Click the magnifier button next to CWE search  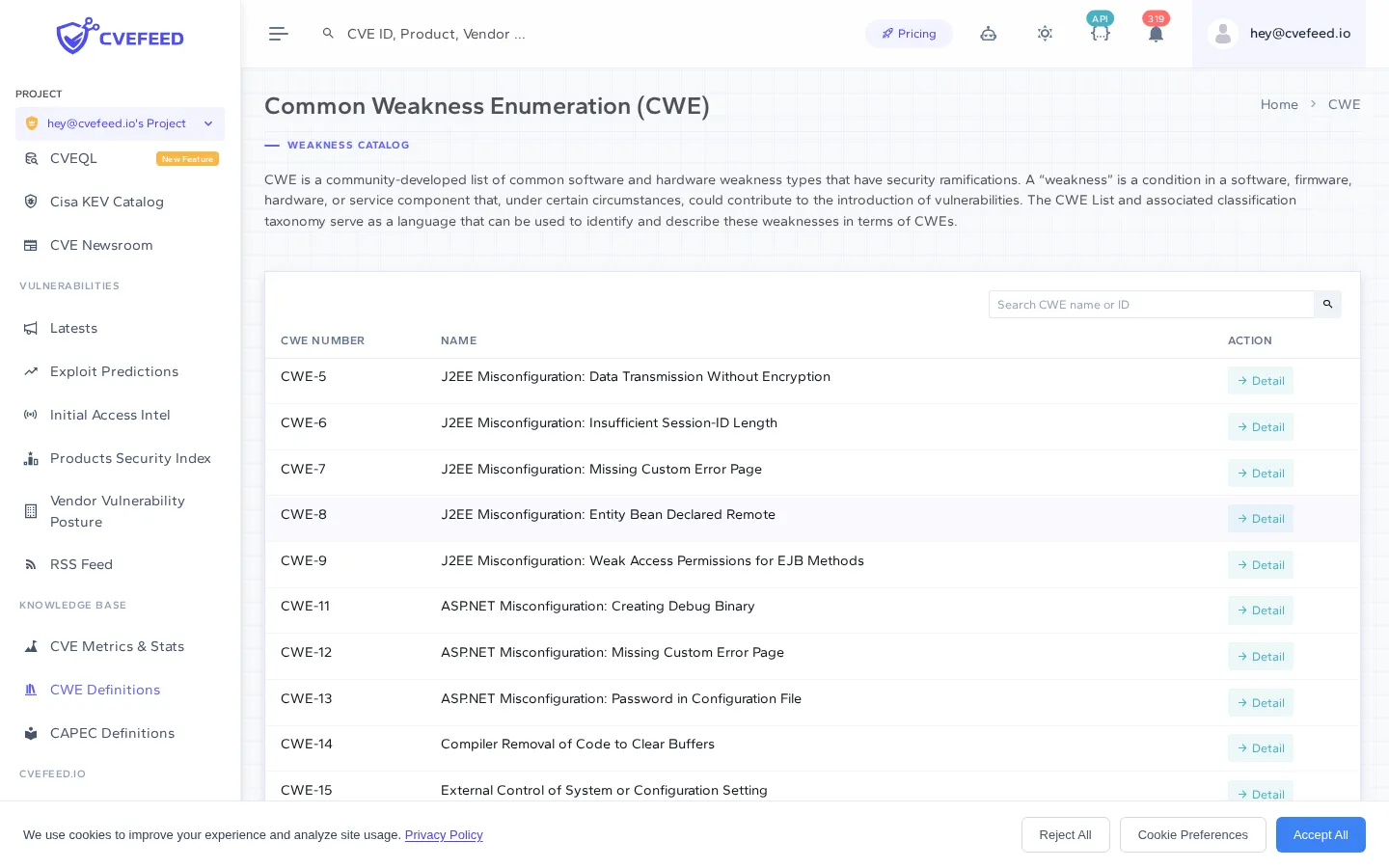pyautogui.click(x=1327, y=304)
